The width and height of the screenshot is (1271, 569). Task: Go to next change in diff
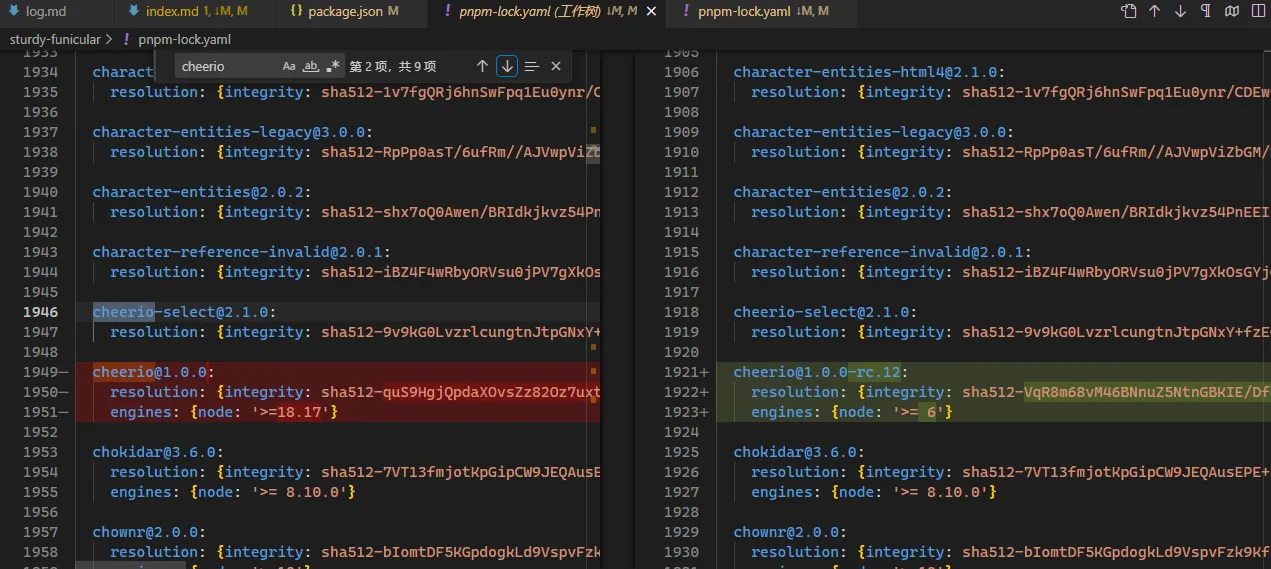1180,12
